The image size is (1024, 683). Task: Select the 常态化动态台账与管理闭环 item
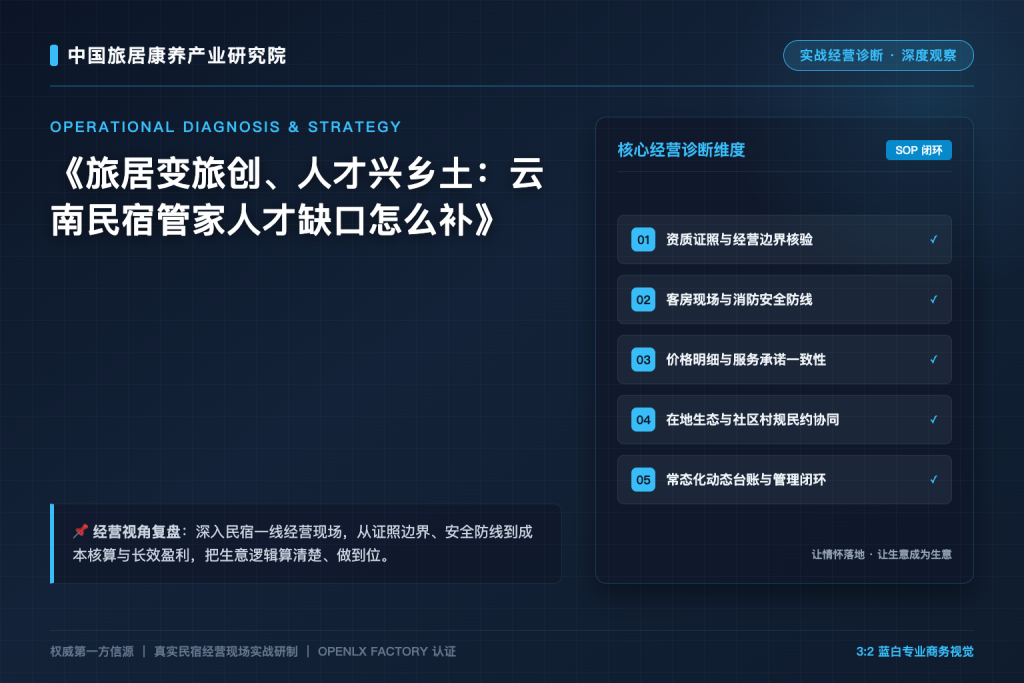(x=784, y=480)
